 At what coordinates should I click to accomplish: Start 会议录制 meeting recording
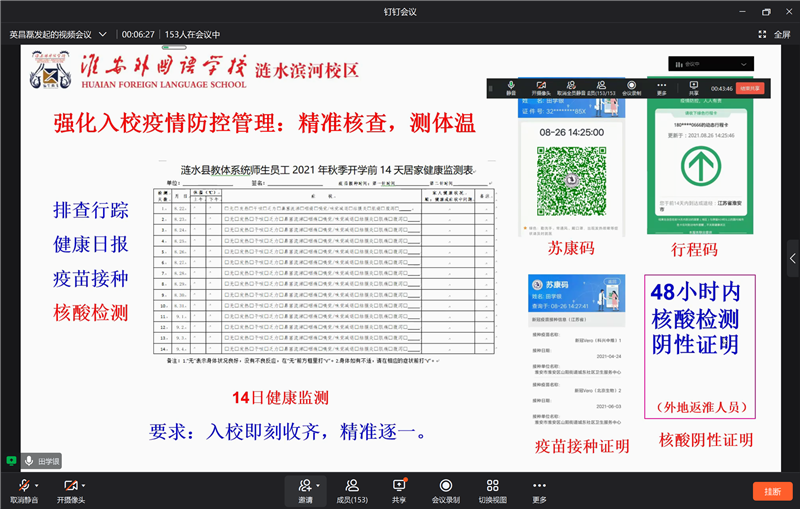click(x=446, y=485)
